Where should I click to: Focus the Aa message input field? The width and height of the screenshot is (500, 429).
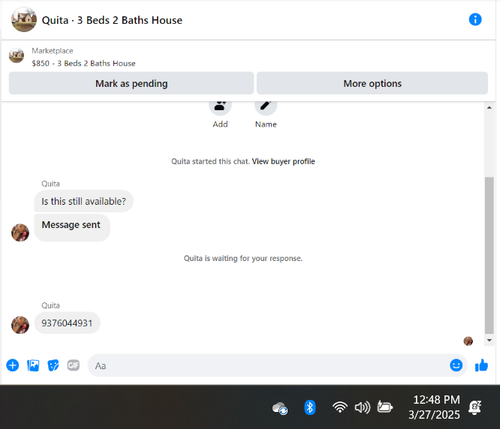(268, 365)
